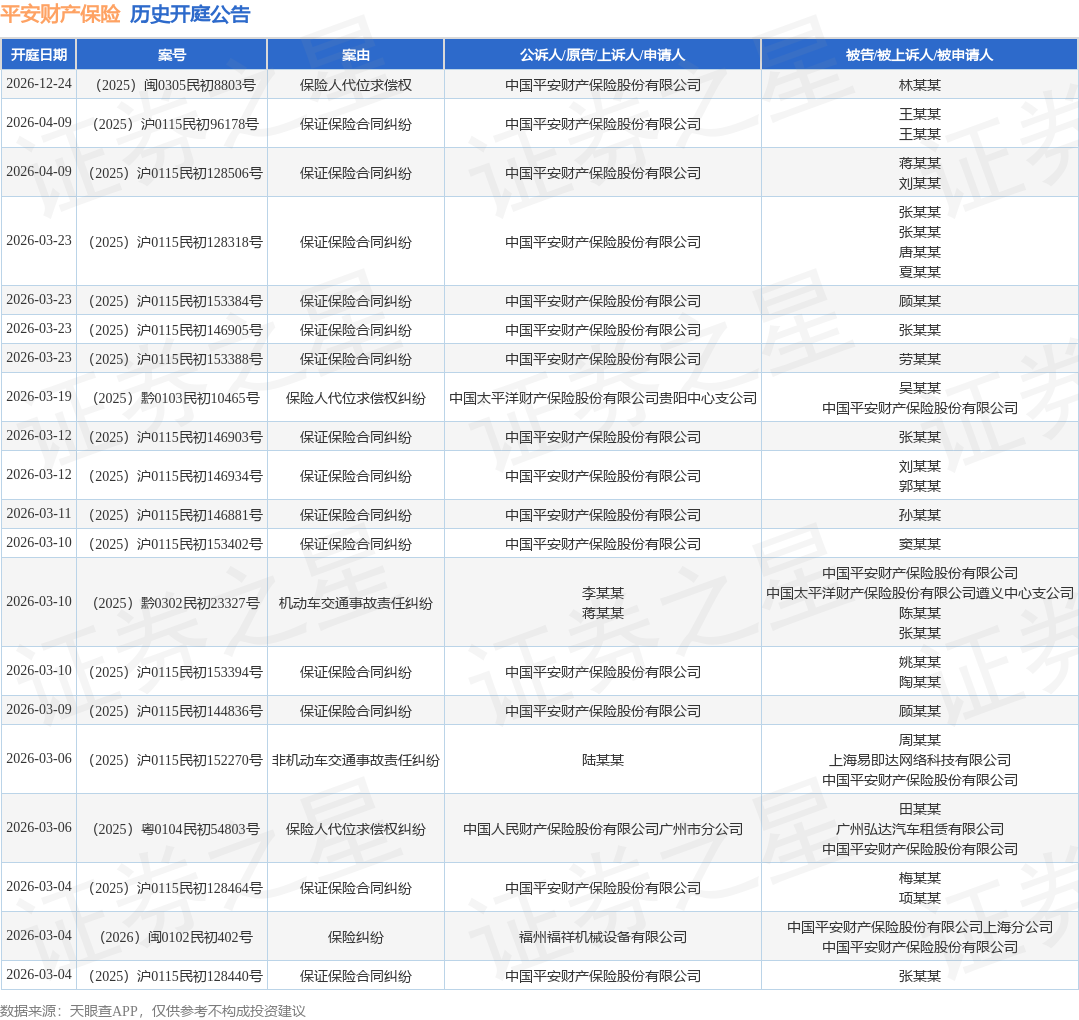Click defendant 郭某某
The image size is (1079, 1020).
[919, 486]
